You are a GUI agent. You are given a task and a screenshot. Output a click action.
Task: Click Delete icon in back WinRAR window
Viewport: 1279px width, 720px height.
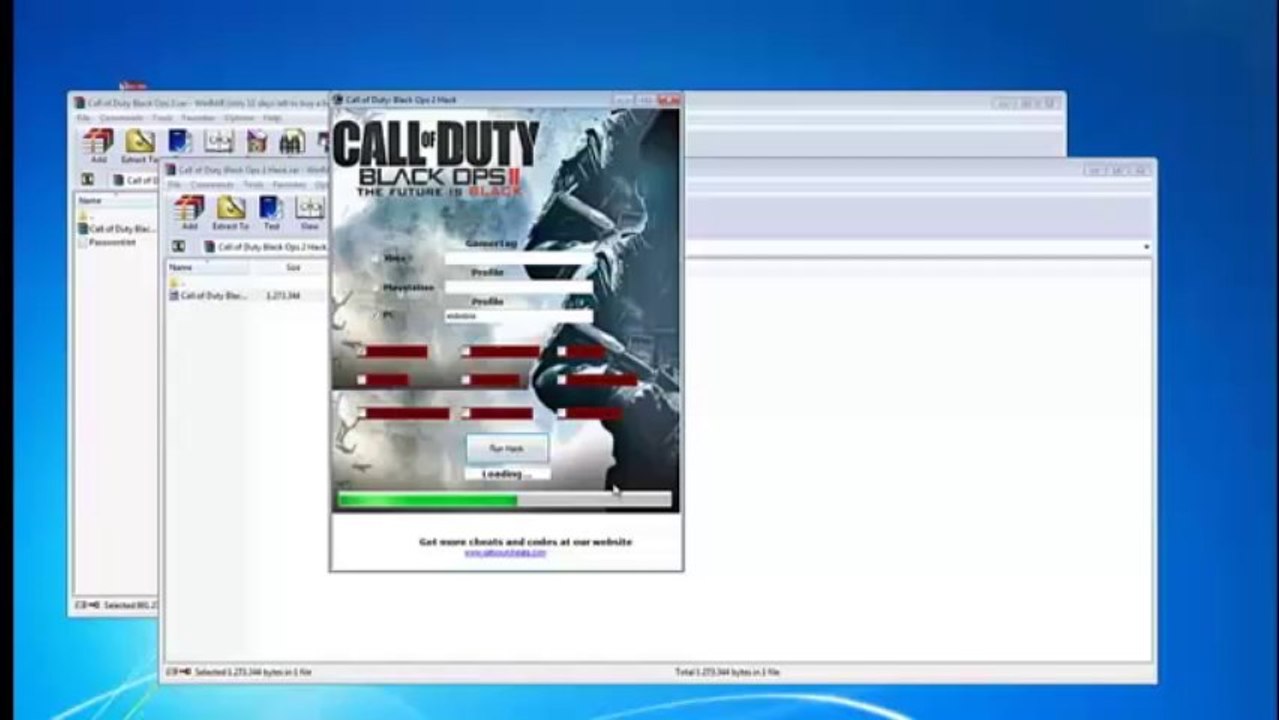pyautogui.click(x=257, y=142)
